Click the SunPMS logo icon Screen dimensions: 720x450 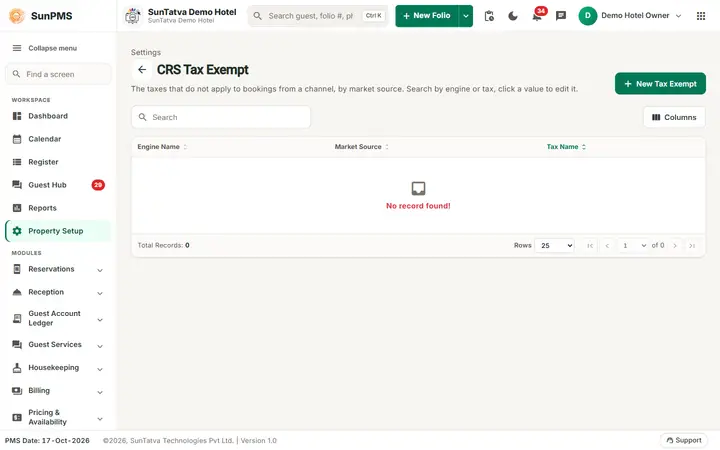(17, 16)
